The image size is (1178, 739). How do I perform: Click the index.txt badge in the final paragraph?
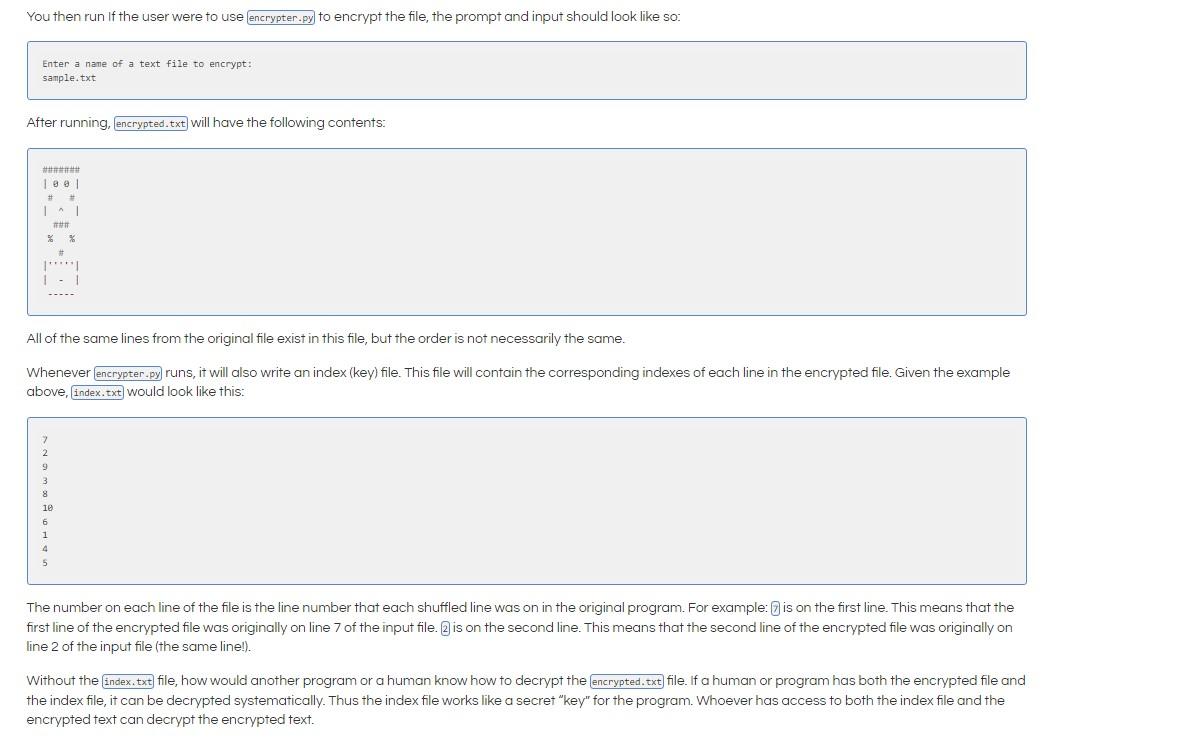(x=127, y=681)
